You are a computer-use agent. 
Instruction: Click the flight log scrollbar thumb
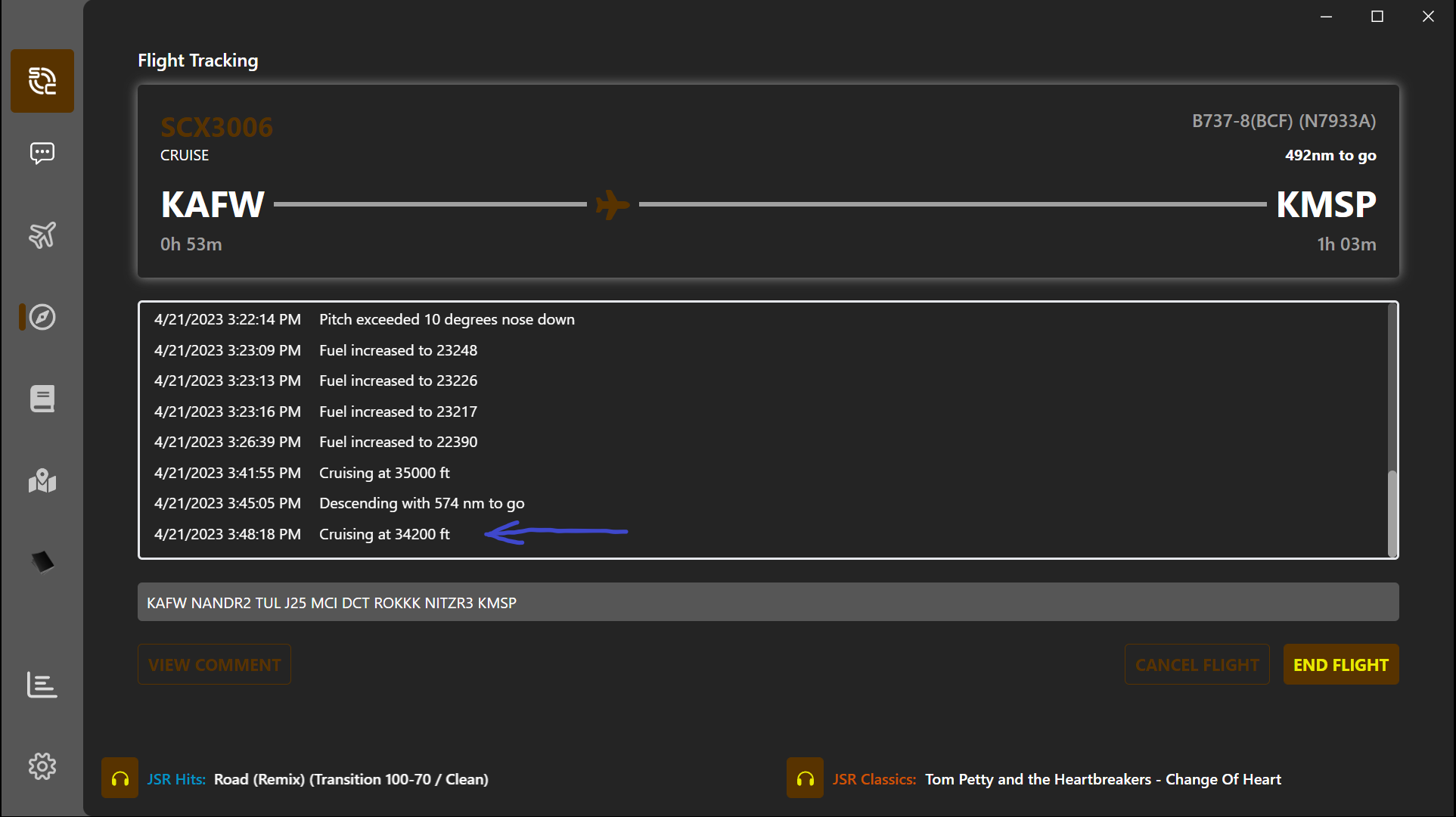(1392, 512)
